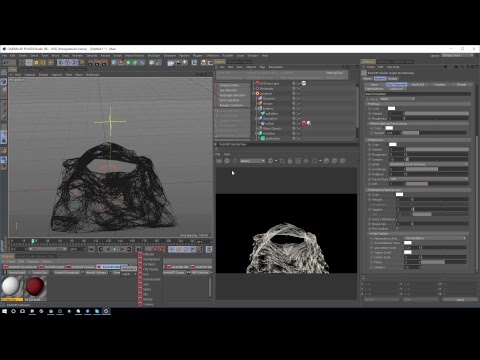Choose Incandescent from the materials popup

pos(149,279)
